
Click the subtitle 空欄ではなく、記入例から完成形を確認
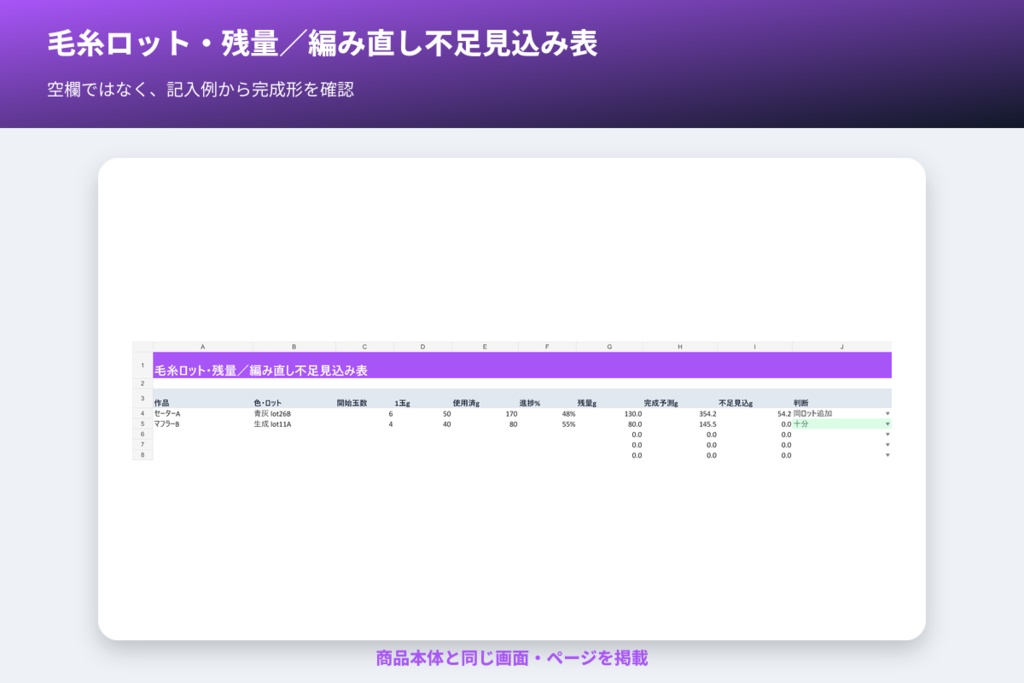click(200, 89)
